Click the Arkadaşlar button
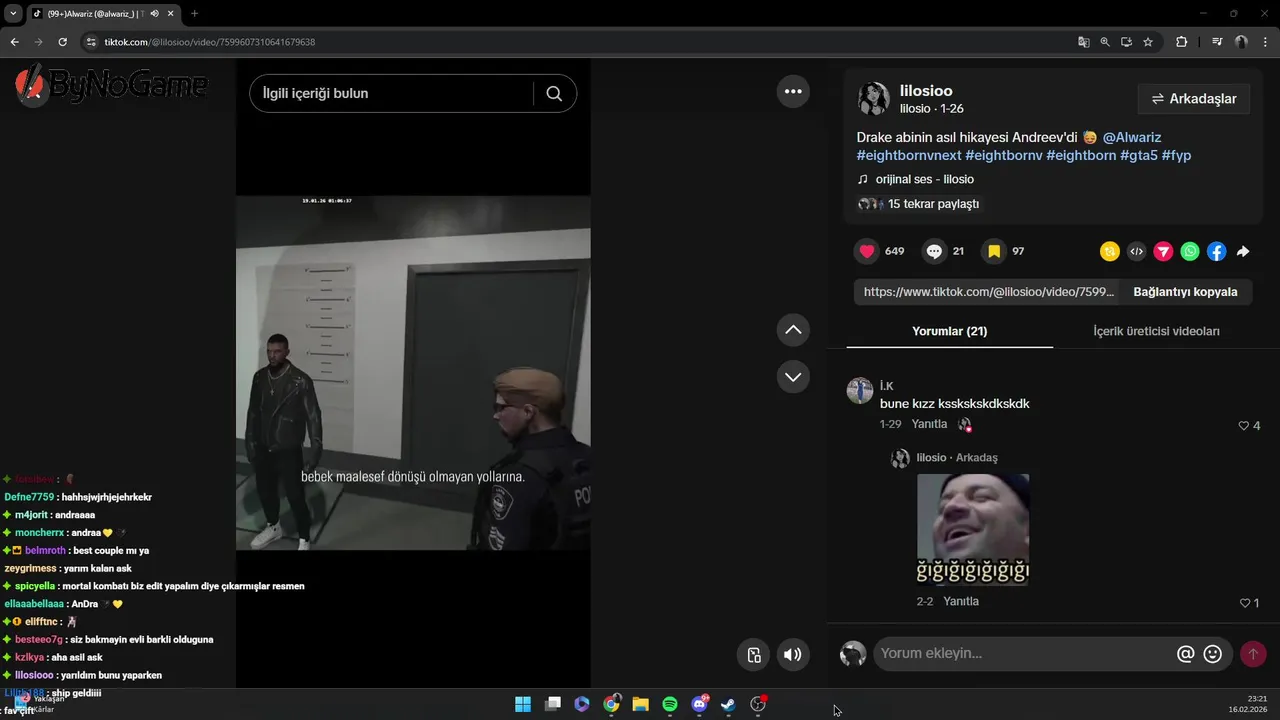Viewport: 1280px width, 720px height. click(1194, 99)
